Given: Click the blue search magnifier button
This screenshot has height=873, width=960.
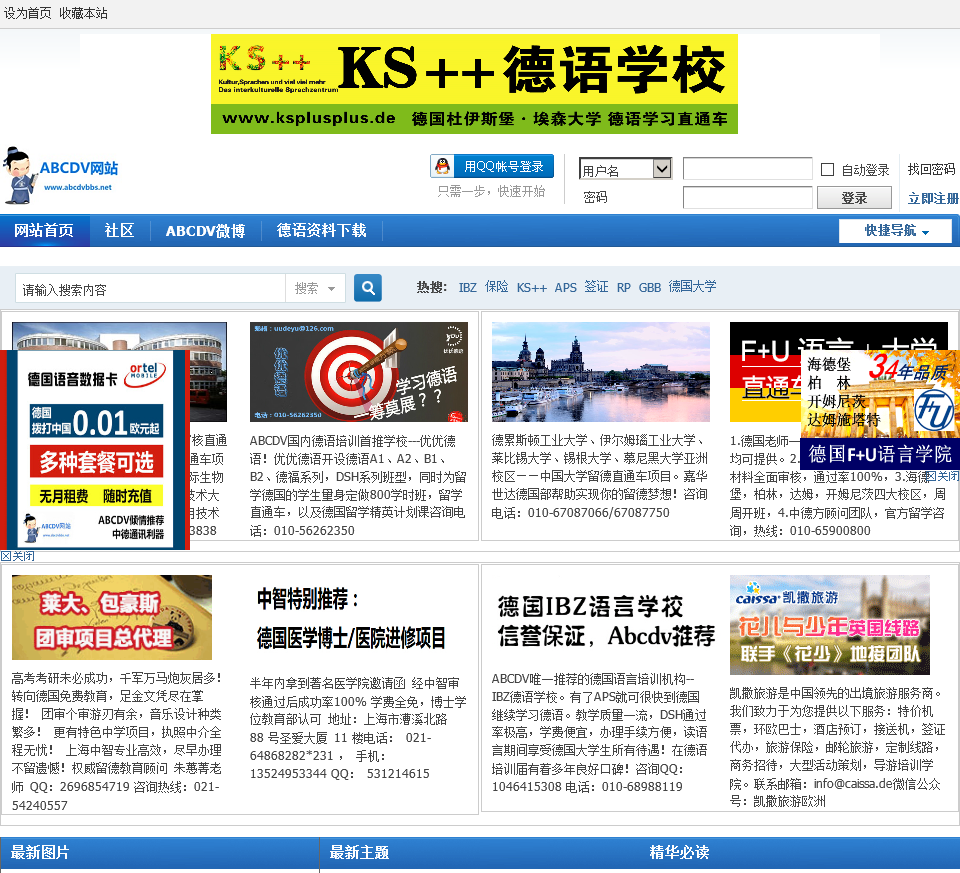Looking at the screenshot, I should point(368,288).
